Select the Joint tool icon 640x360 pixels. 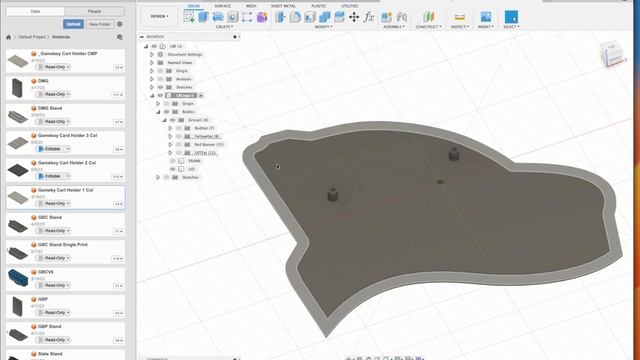pyautogui.click(x=402, y=17)
